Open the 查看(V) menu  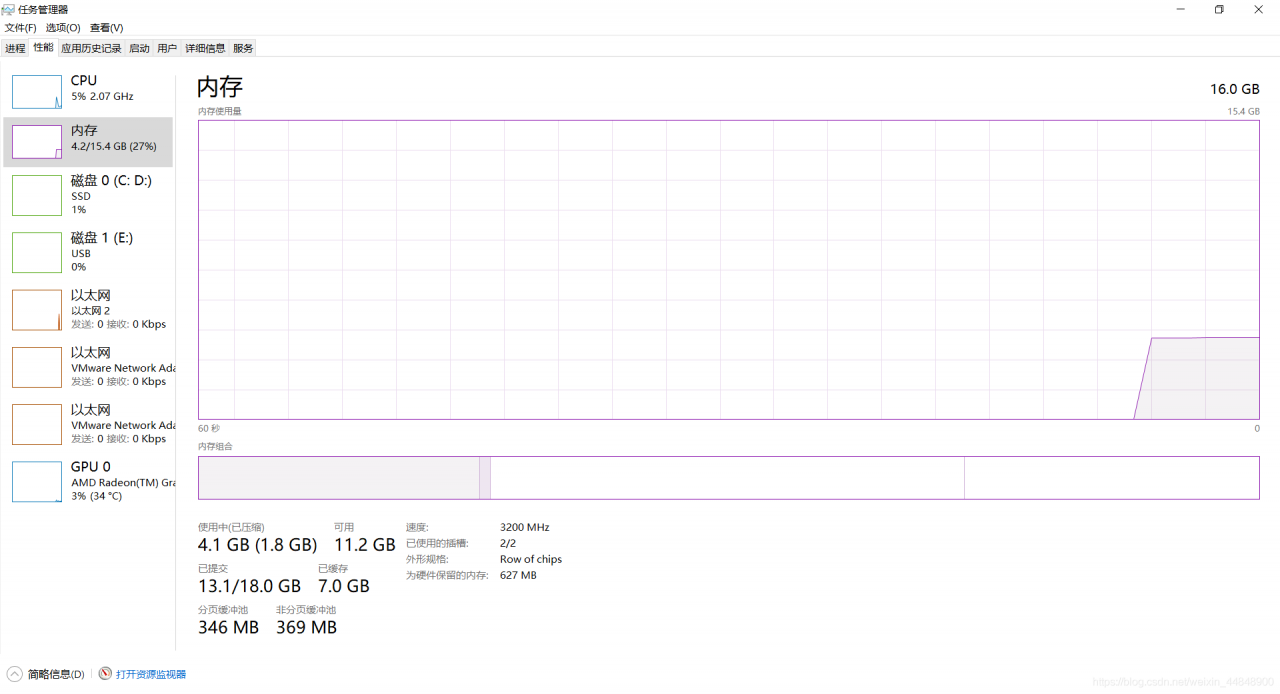point(107,28)
